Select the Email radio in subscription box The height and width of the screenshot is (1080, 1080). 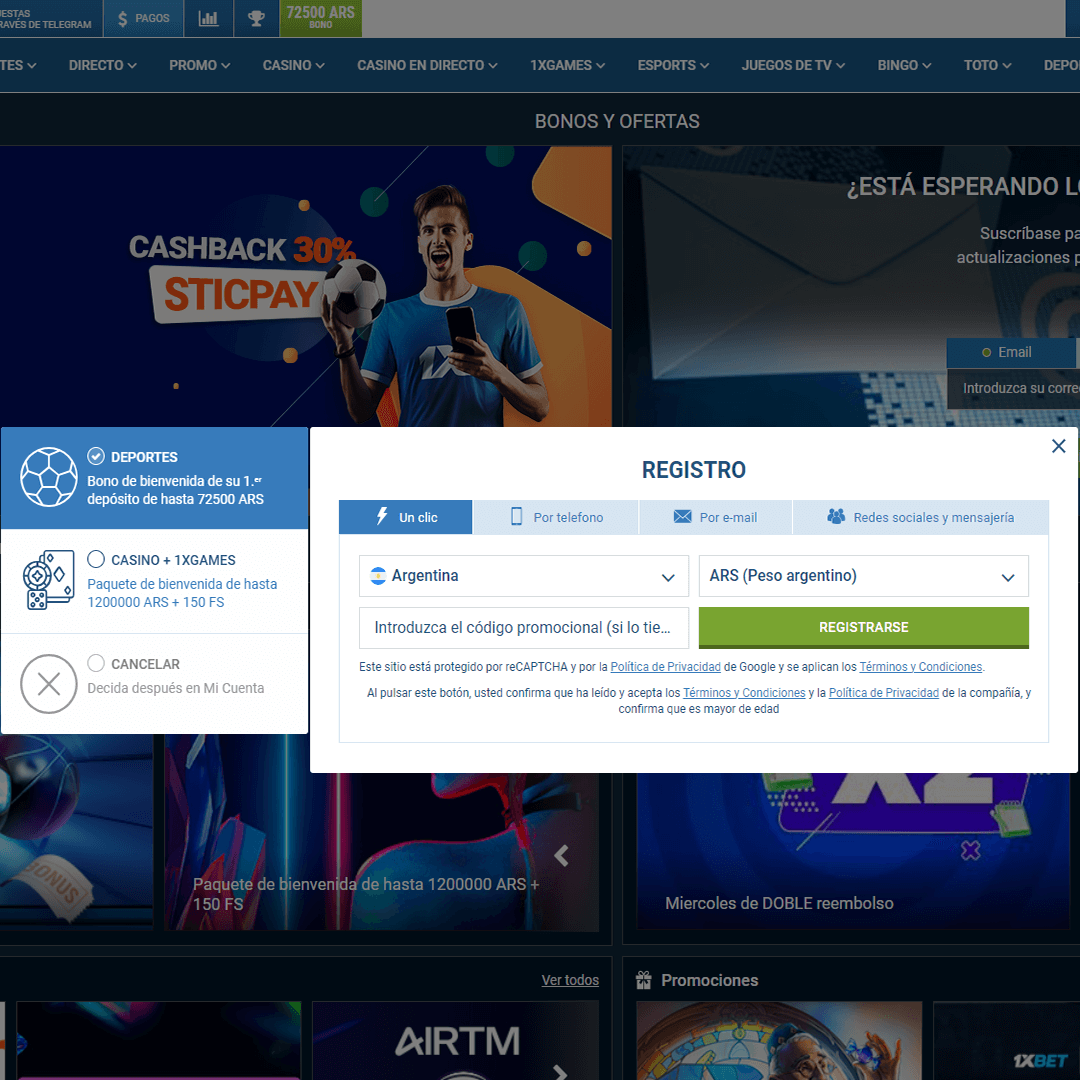tap(986, 353)
